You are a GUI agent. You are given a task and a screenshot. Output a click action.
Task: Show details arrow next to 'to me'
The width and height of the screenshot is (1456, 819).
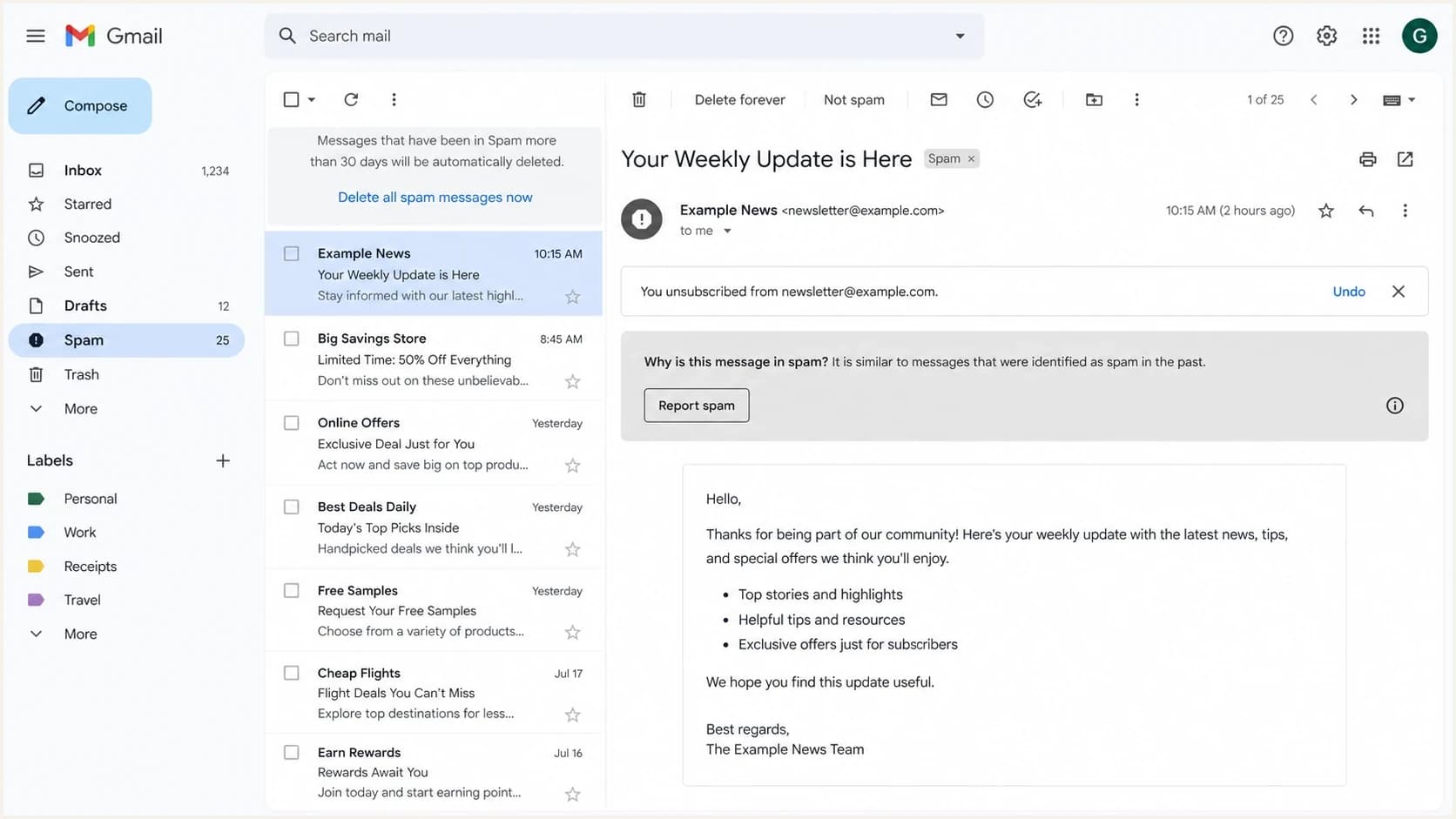point(727,231)
